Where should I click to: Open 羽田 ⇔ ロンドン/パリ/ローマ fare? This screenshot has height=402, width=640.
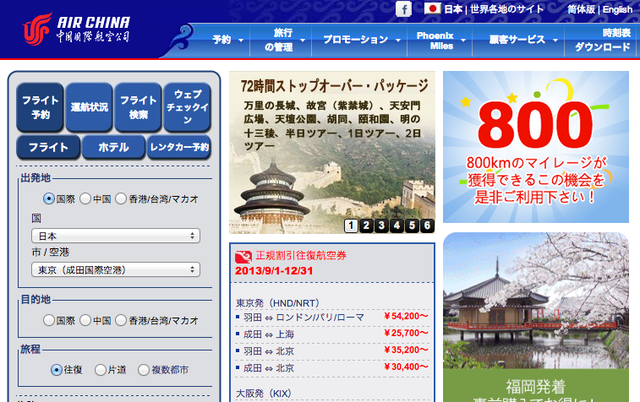[303, 317]
